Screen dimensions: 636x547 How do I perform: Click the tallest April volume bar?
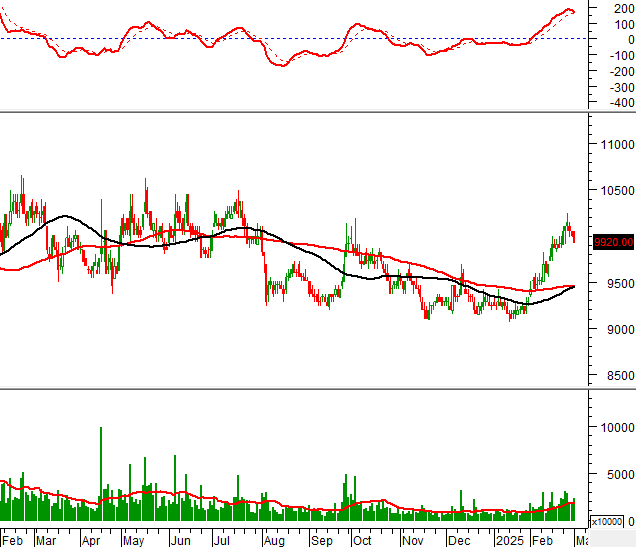[101, 474]
